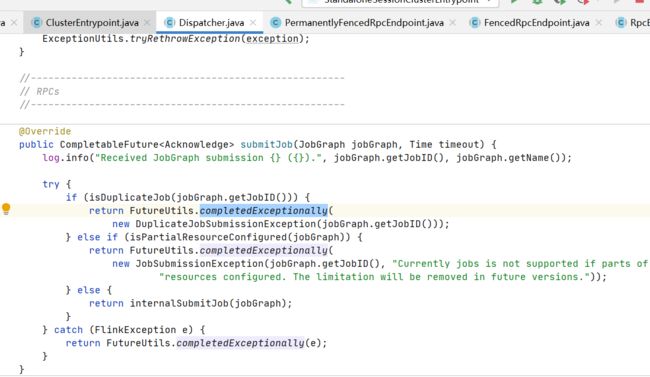Close the Dispatcher.java tab
The width and height of the screenshot is (650, 377).
click(253, 23)
